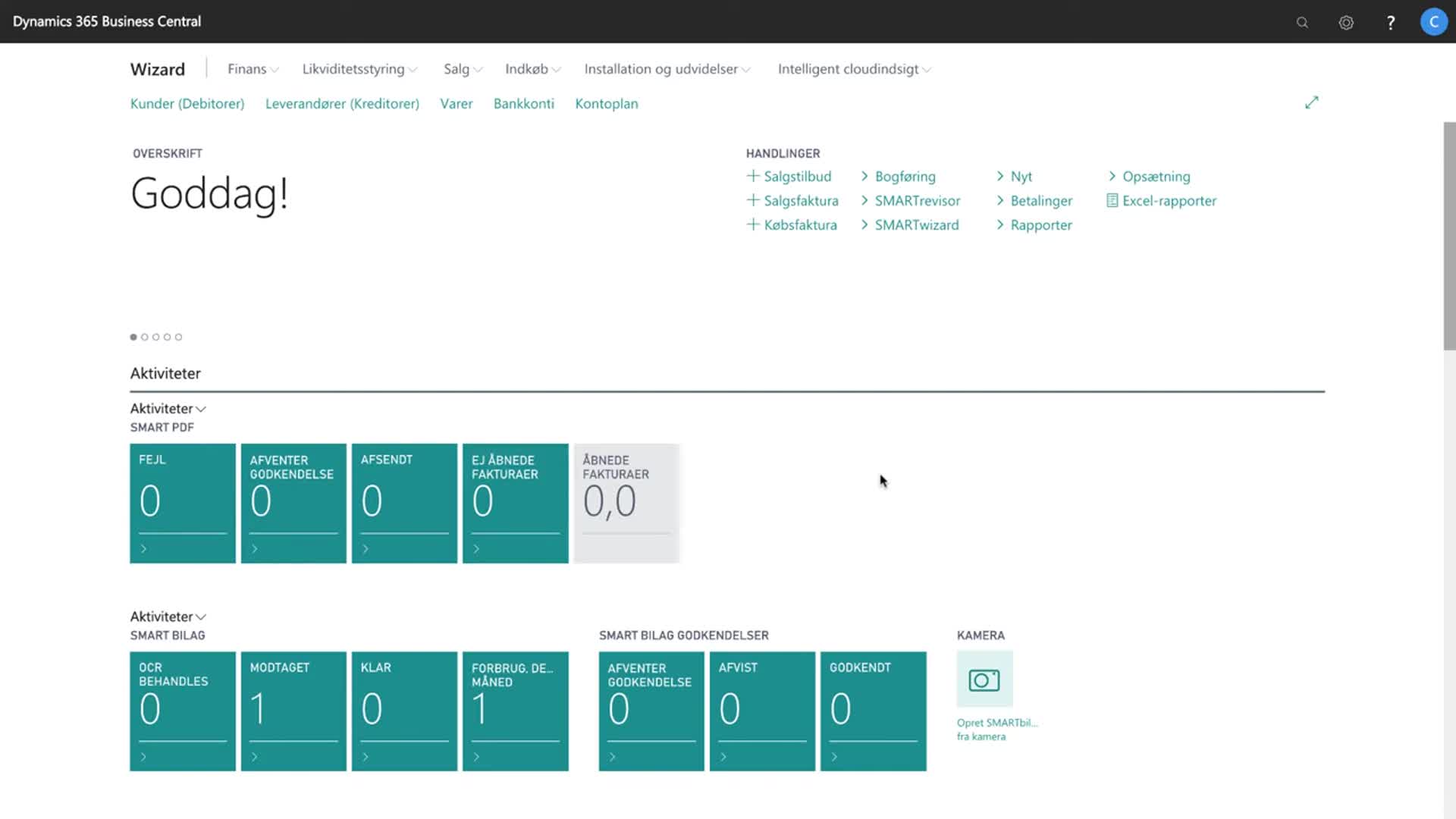Expand the SMARTrevisor actions group

[x=910, y=200]
